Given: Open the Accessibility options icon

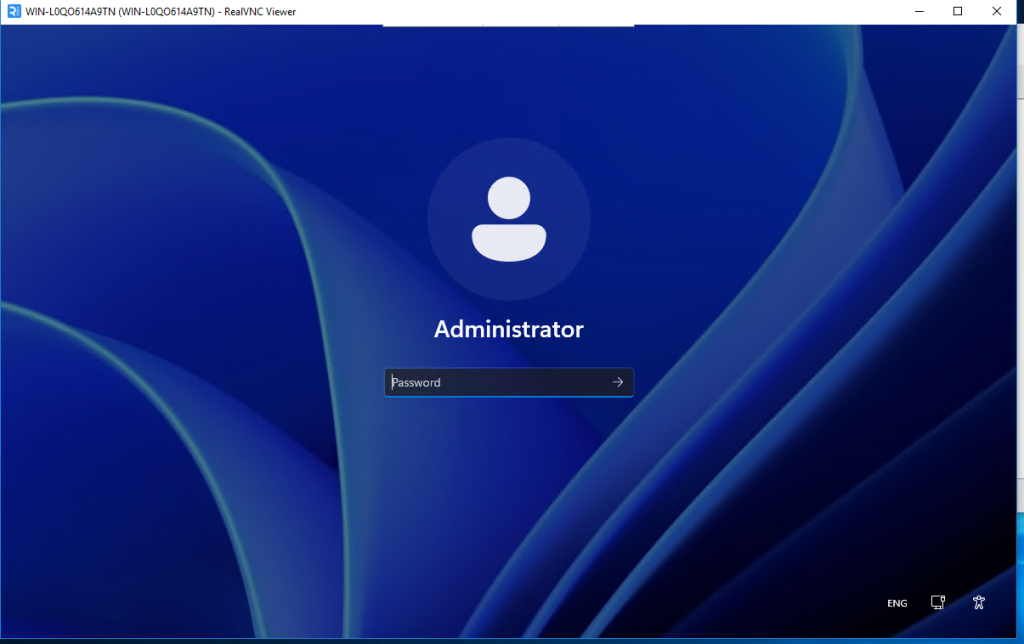Looking at the screenshot, I should 978,602.
